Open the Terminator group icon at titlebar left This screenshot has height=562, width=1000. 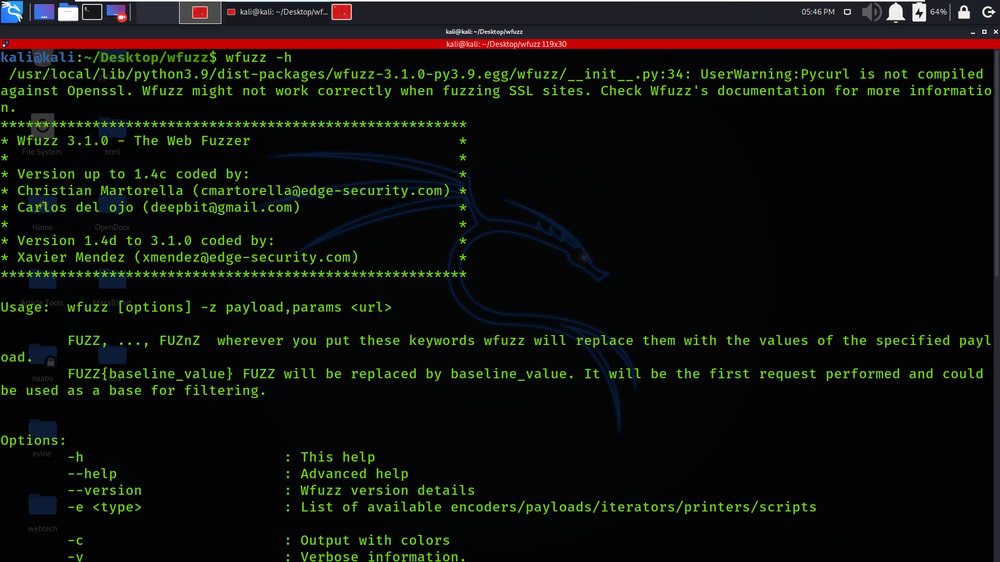click(5, 44)
